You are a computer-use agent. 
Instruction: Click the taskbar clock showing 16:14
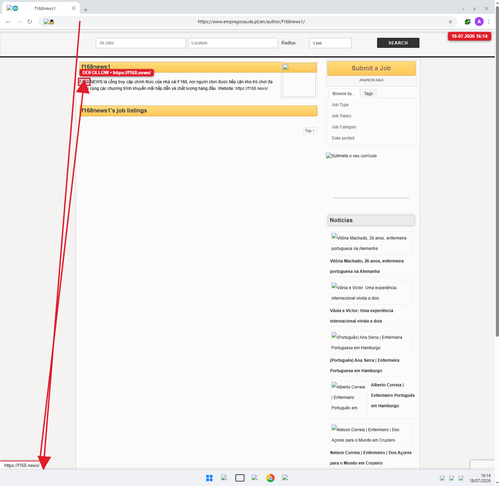tap(480, 478)
